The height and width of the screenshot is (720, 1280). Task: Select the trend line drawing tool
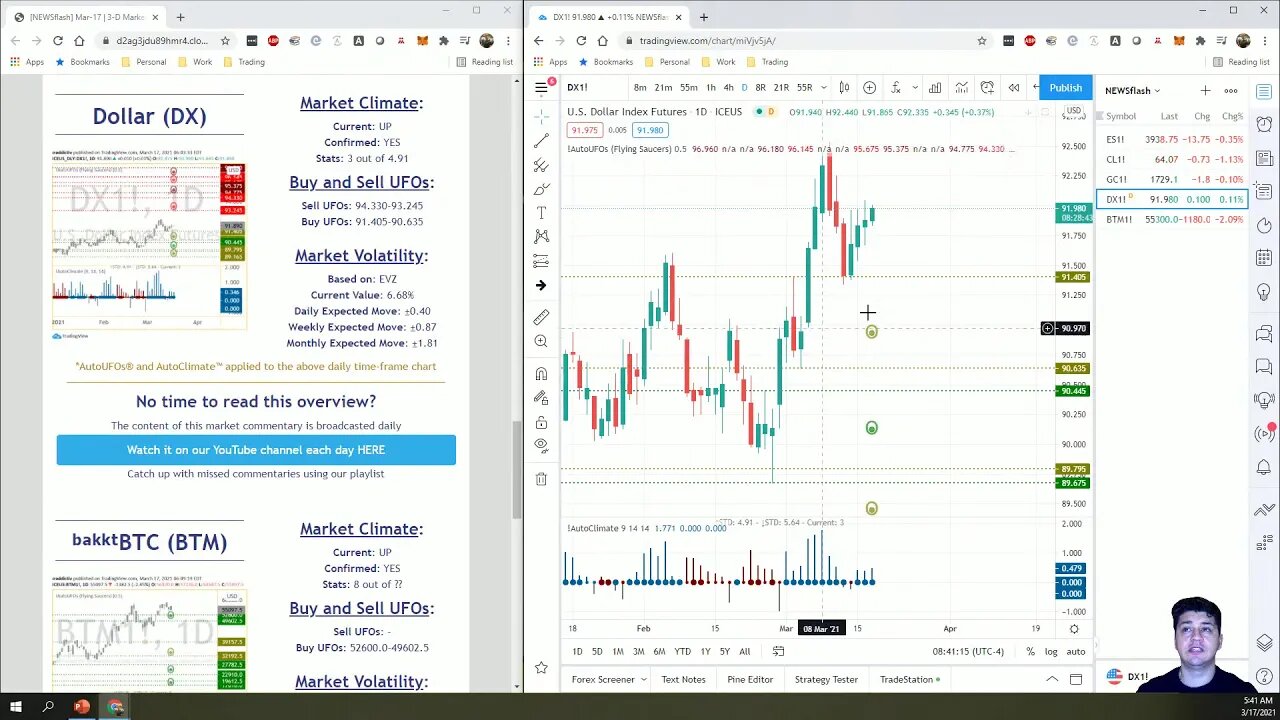pos(541,141)
